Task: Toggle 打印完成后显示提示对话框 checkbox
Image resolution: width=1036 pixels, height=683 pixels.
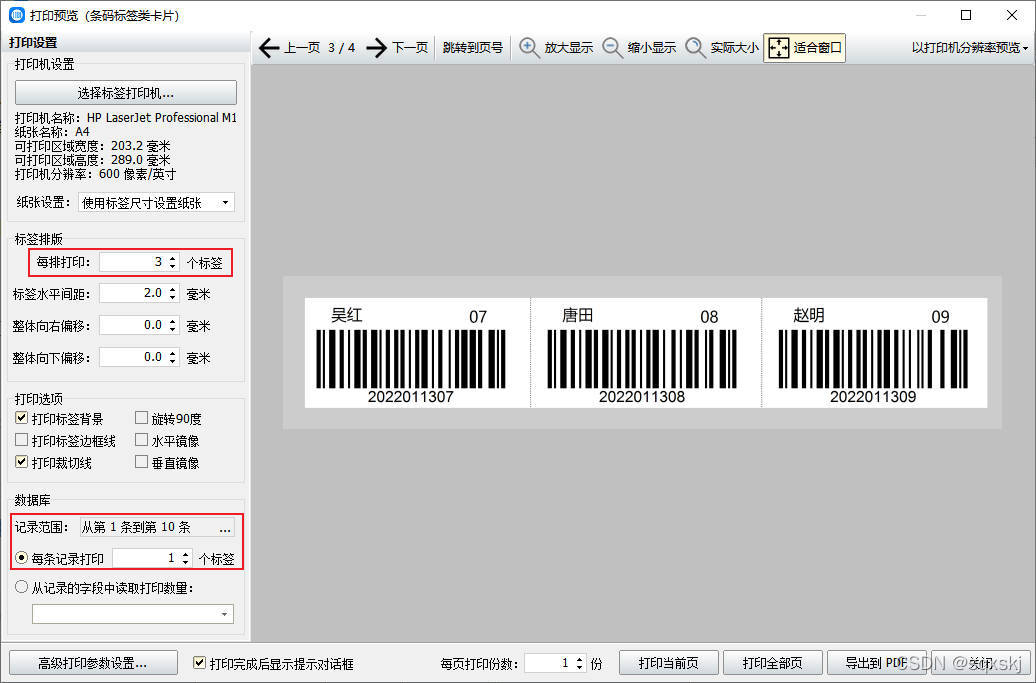Action: pyautogui.click(x=199, y=662)
